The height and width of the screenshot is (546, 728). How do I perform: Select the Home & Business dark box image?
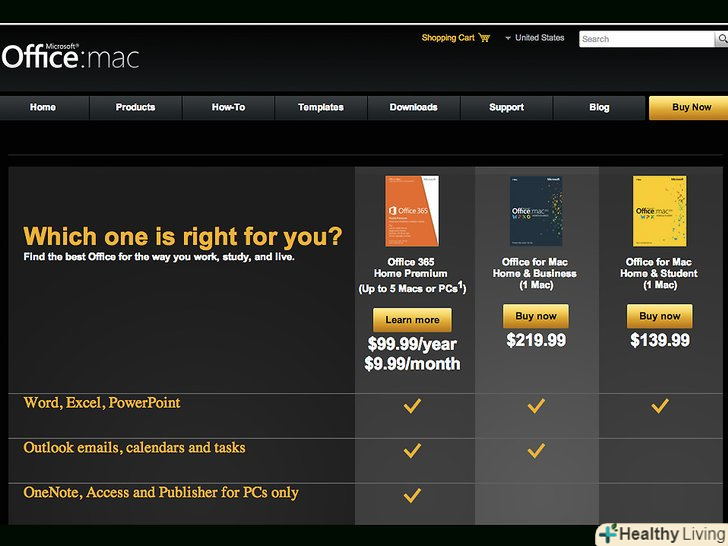click(x=536, y=211)
